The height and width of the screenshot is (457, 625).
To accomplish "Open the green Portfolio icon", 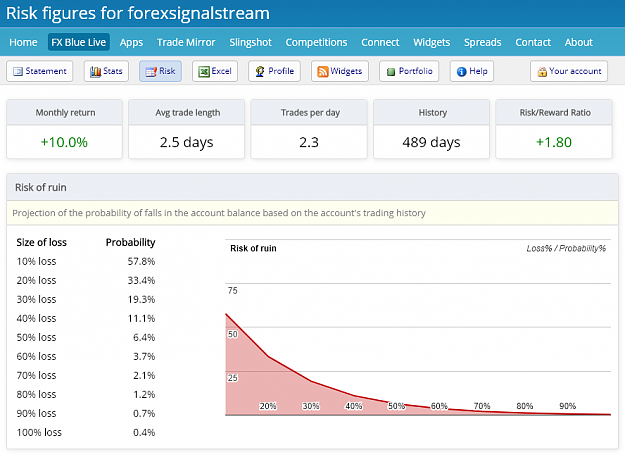I will 391,72.
